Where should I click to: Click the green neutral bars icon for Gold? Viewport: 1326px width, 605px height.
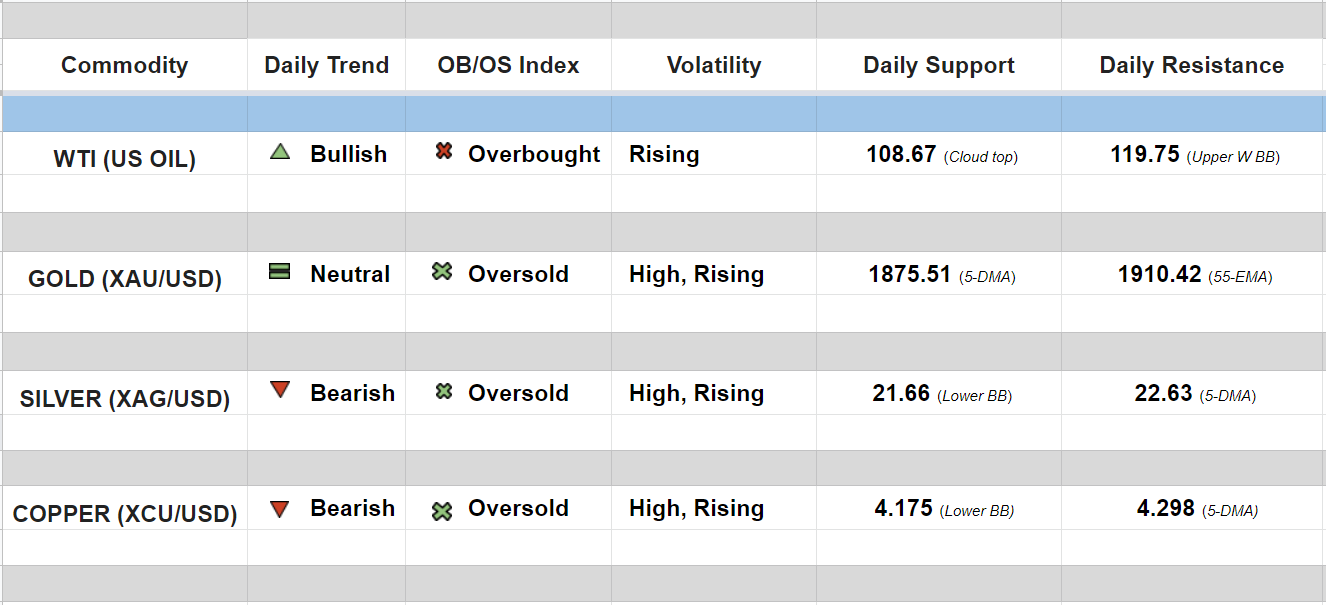(280, 271)
